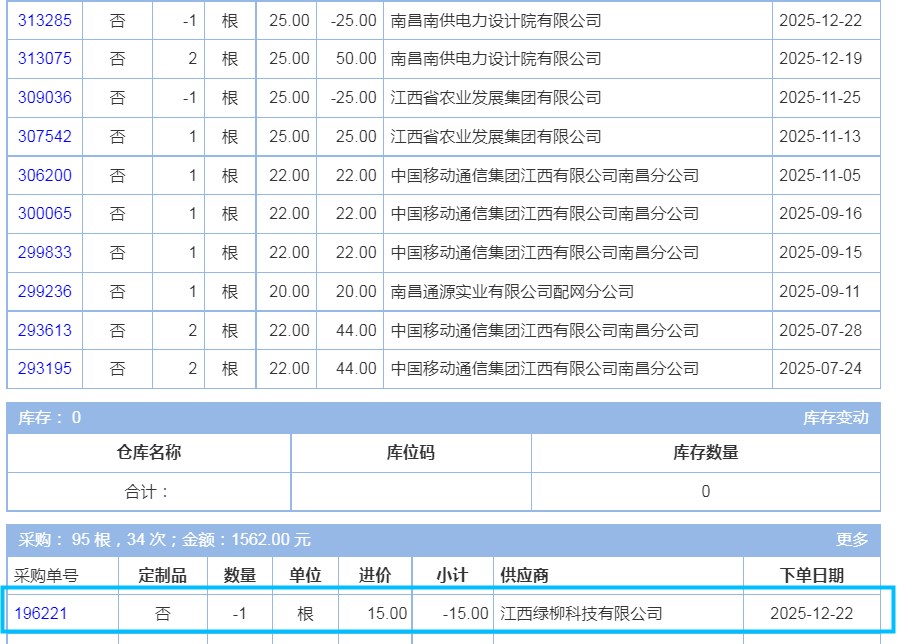The width and height of the screenshot is (898, 644).
Task: Click order number 309036
Action: pos(45,98)
